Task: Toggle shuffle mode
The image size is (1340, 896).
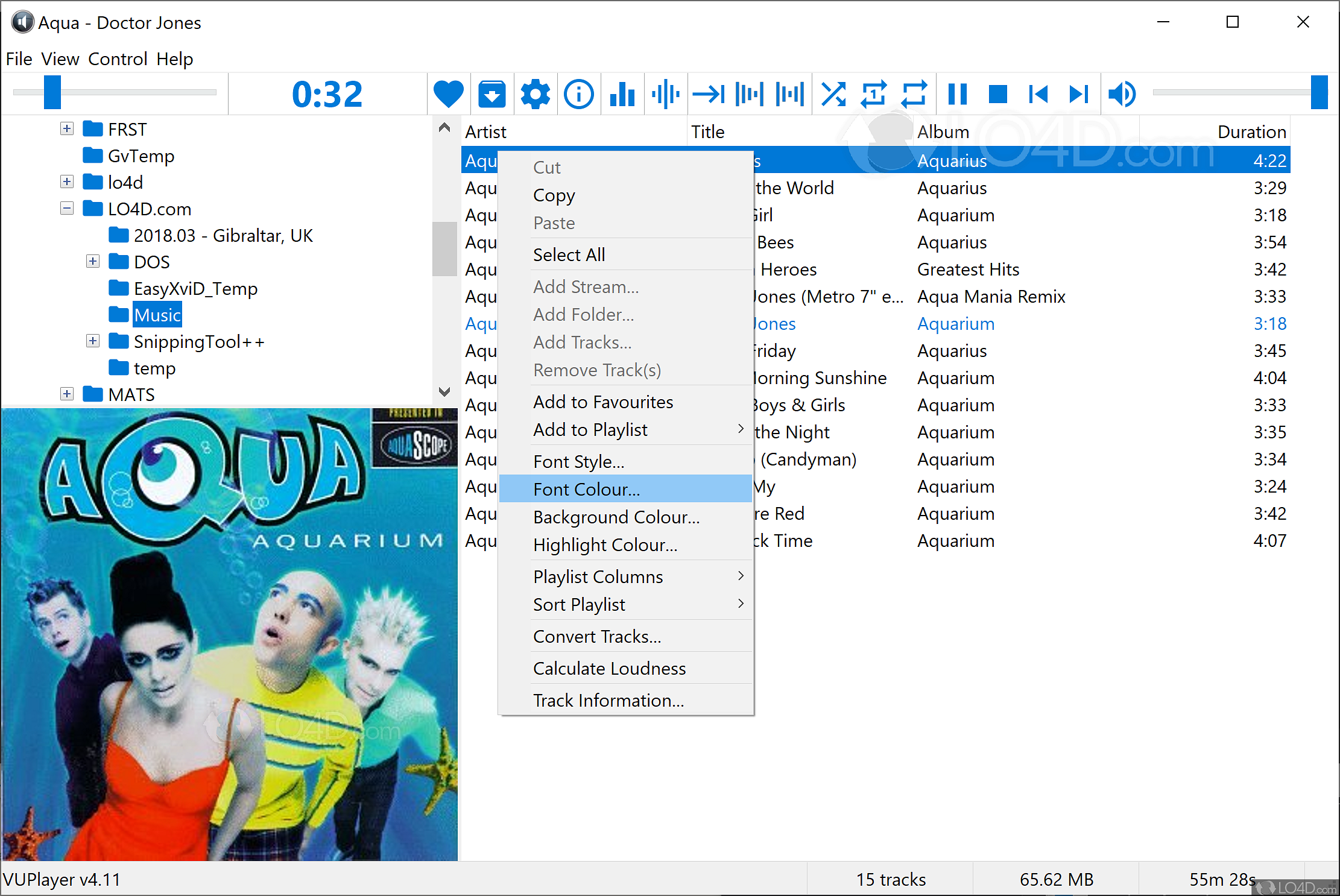Action: coord(833,93)
